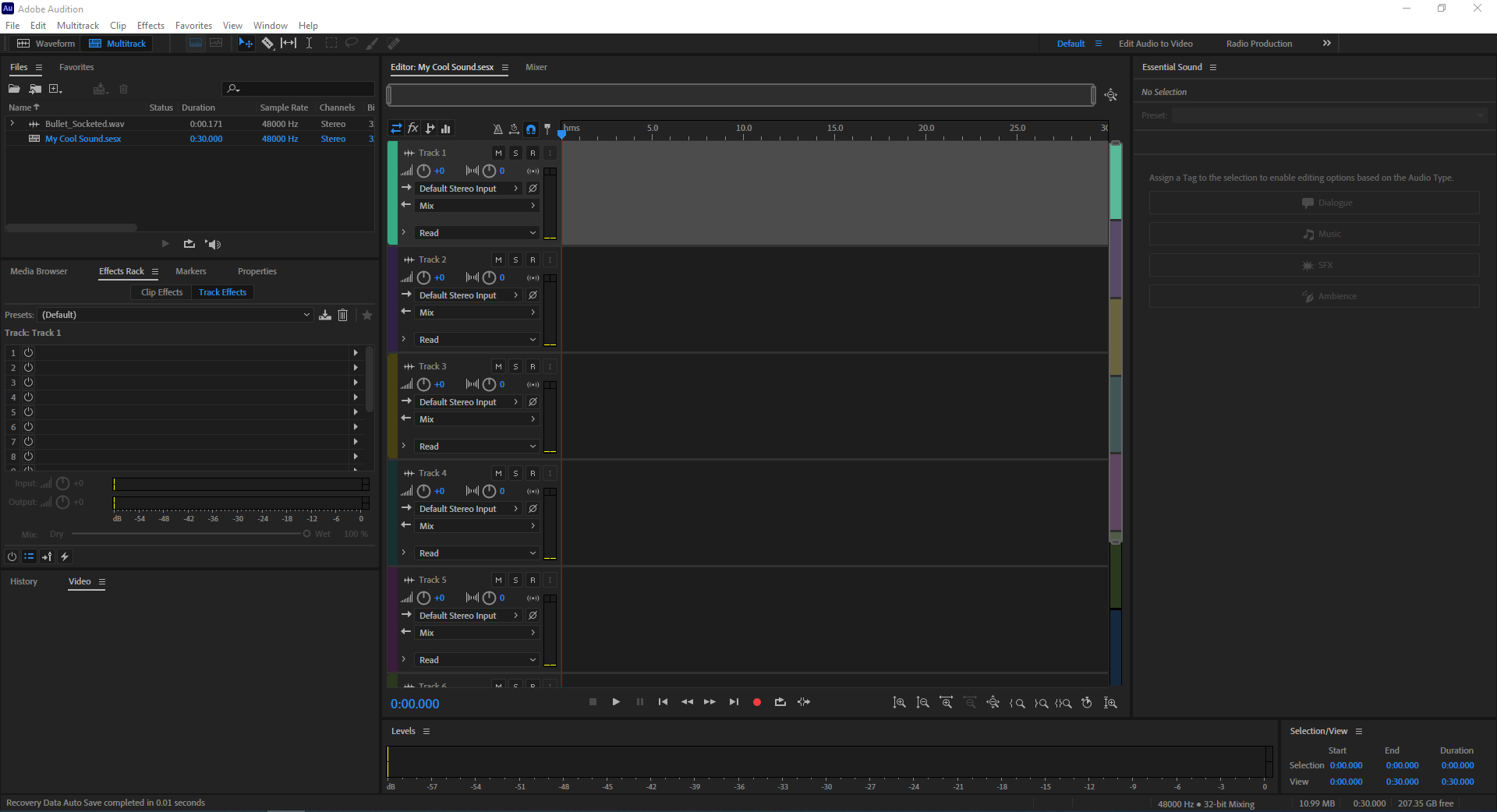The height and width of the screenshot is (812, 1497).
Task: Mark effects preset as favorite star
Action: pyautogui.click(x=367, y=315)
